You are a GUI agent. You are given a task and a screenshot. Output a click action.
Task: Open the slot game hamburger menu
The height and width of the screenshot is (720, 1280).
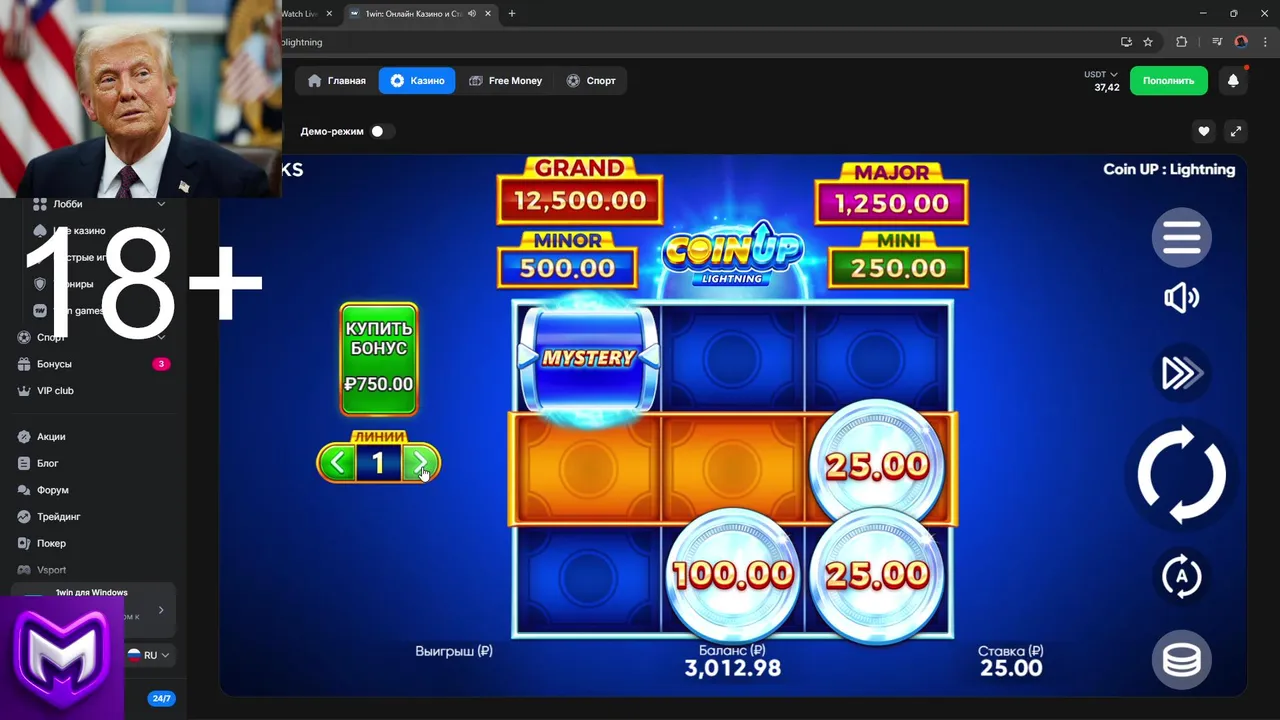[x=1181, y=238]
